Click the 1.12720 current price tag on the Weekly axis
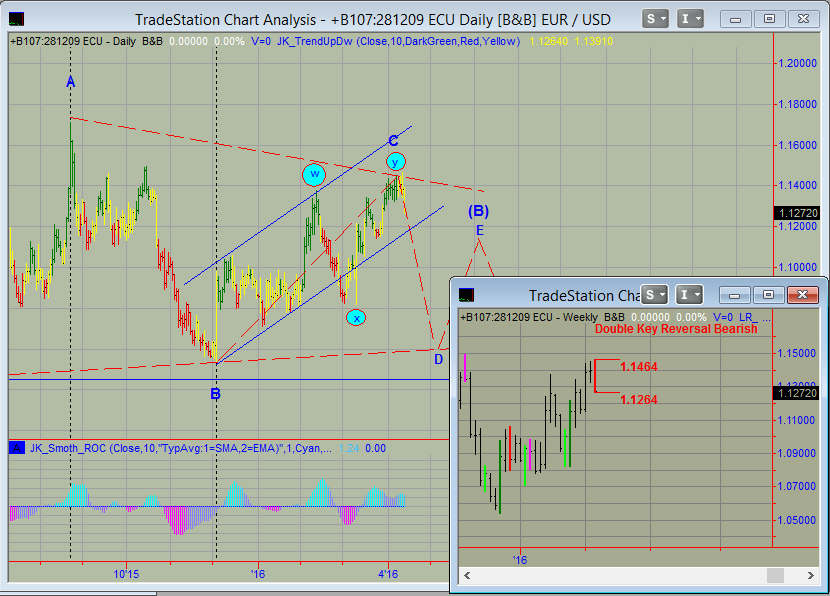This screenshot has height=596, width=830. (x=797, y=393)
